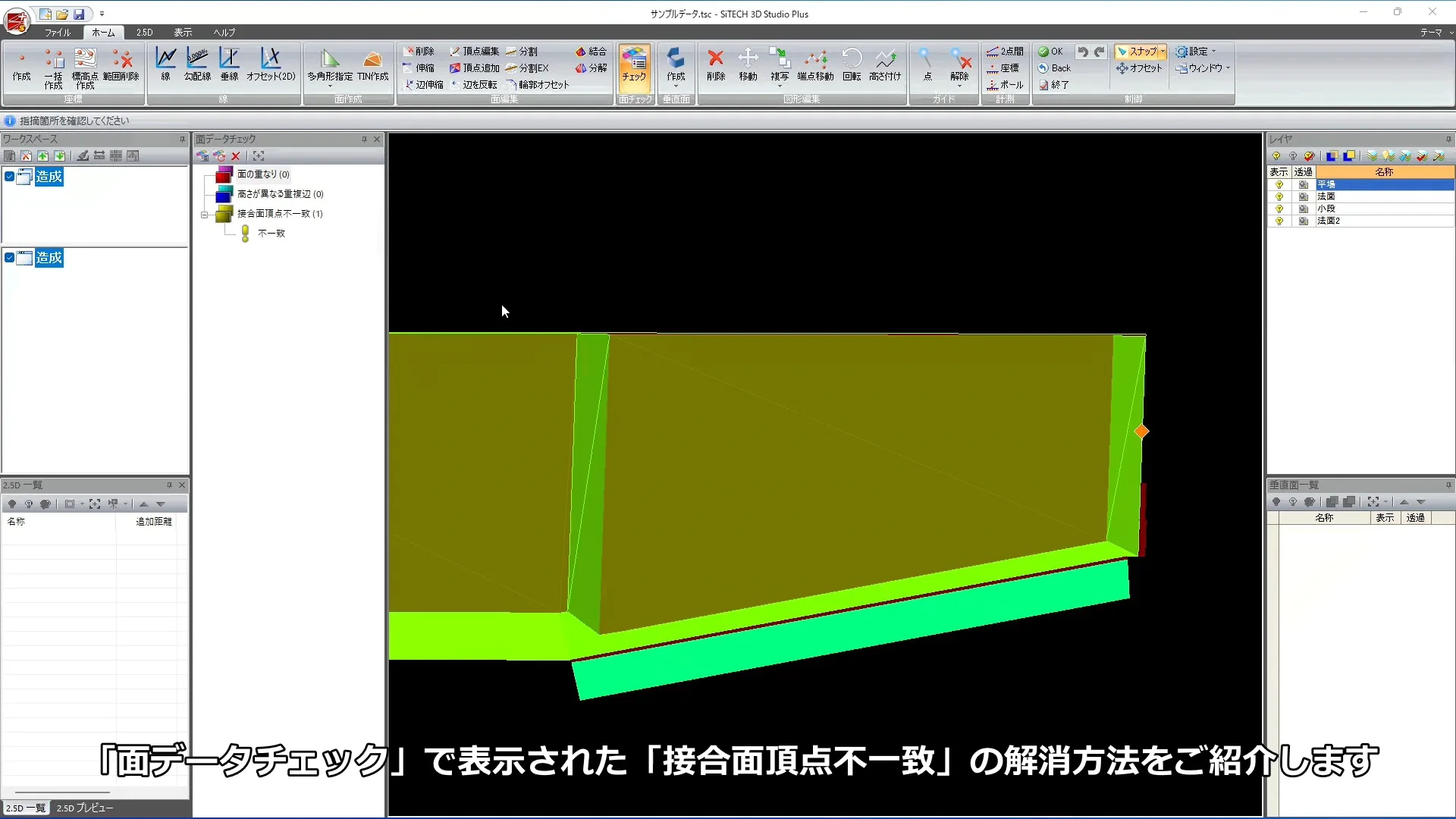1456x819 pixels.
Task: Select the 面チェック tool in the ribbon
Action: (x=634, y=68)
